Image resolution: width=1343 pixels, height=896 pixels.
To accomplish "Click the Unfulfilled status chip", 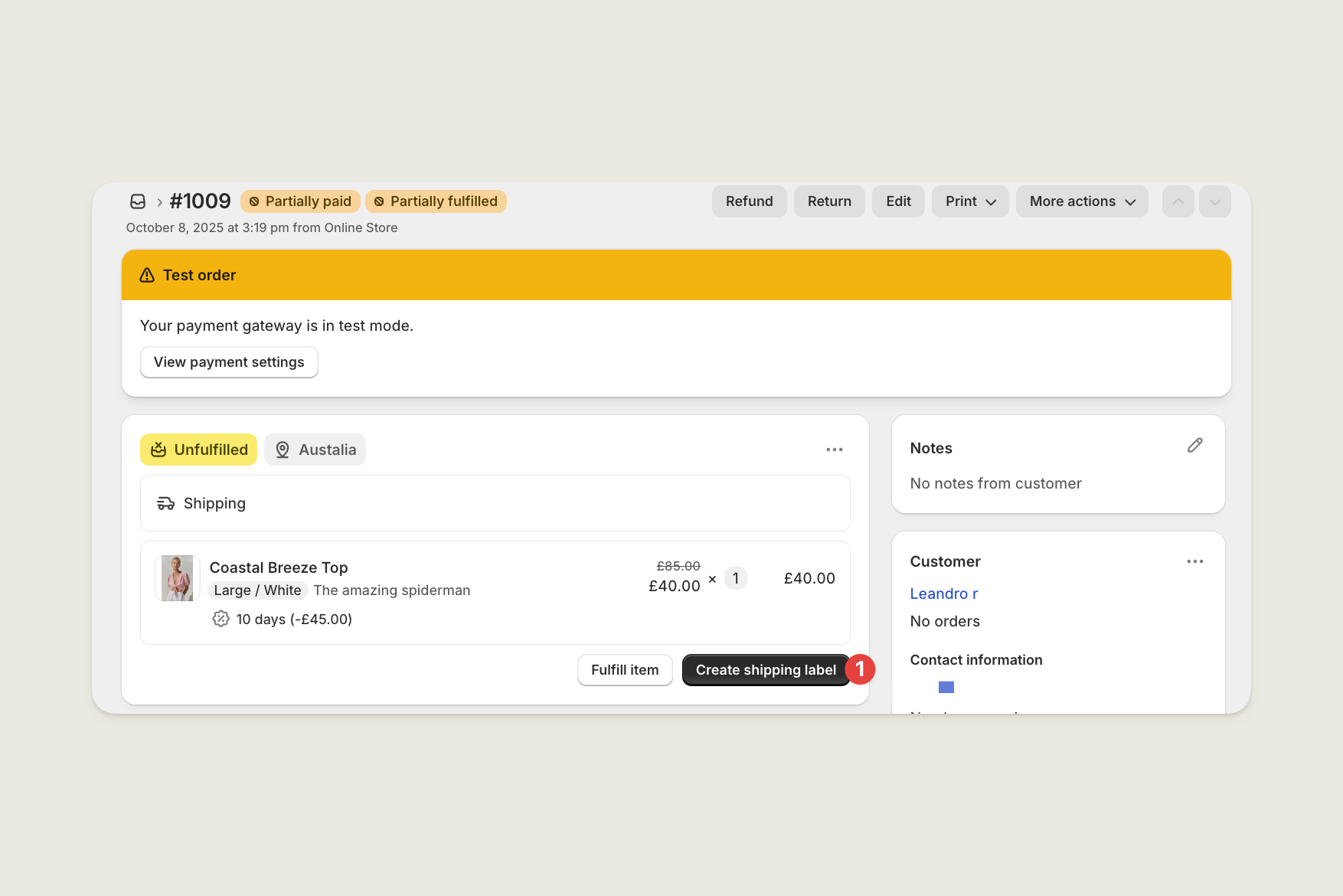I will pos(198,450).
